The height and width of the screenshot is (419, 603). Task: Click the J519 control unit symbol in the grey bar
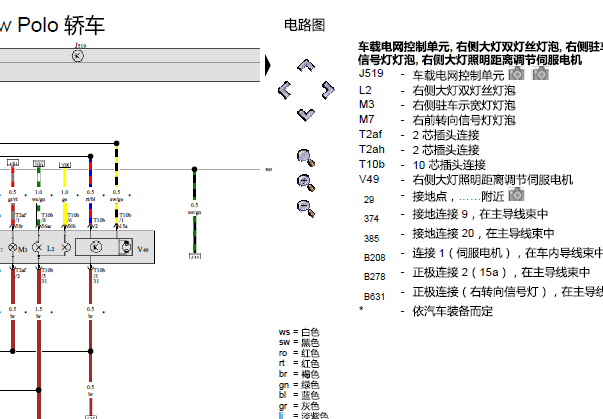click(x=78, y=56)
